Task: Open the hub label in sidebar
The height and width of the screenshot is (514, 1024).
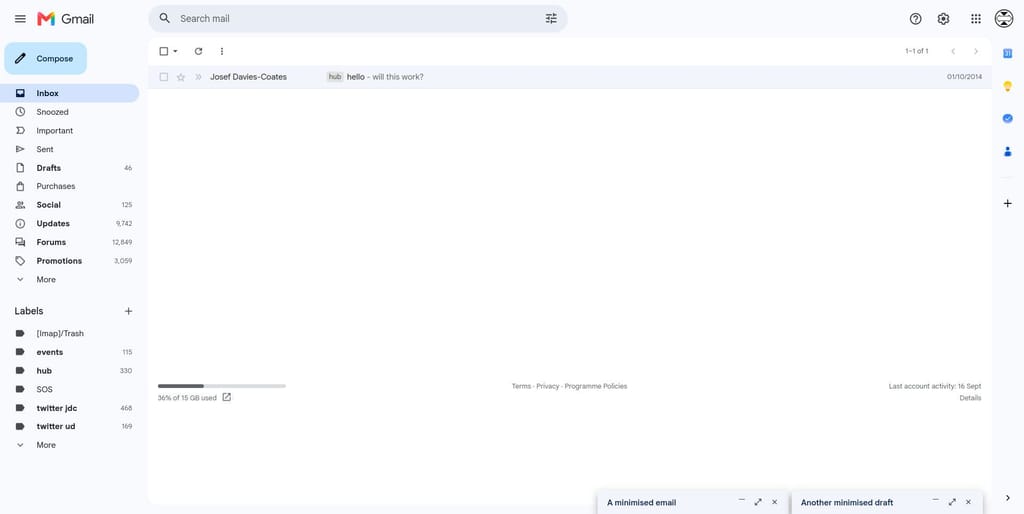Action: [70, 371]
